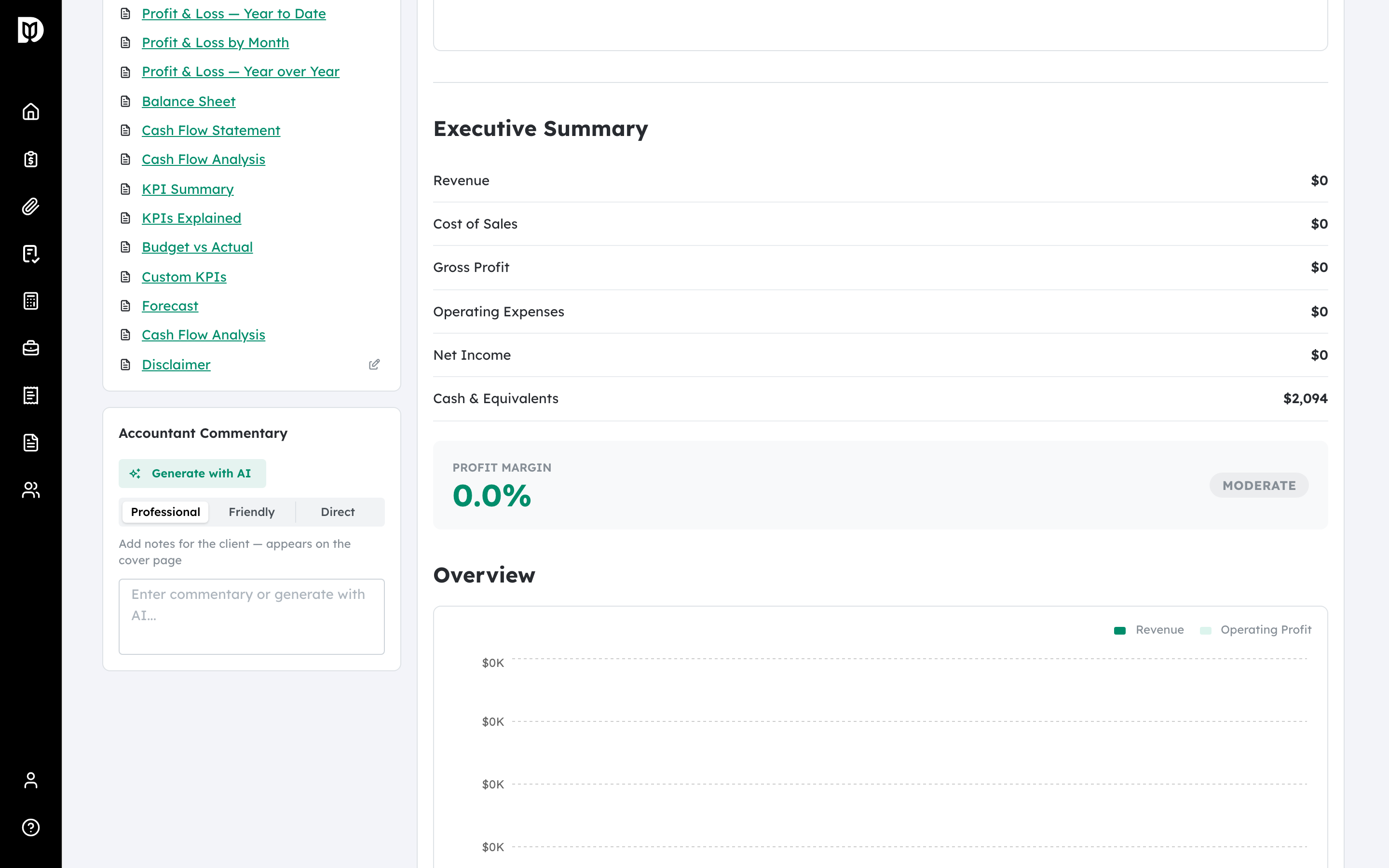Select the Professional tone tab
This screenshot has height=868, width=1389.
[x=165, y=512]
